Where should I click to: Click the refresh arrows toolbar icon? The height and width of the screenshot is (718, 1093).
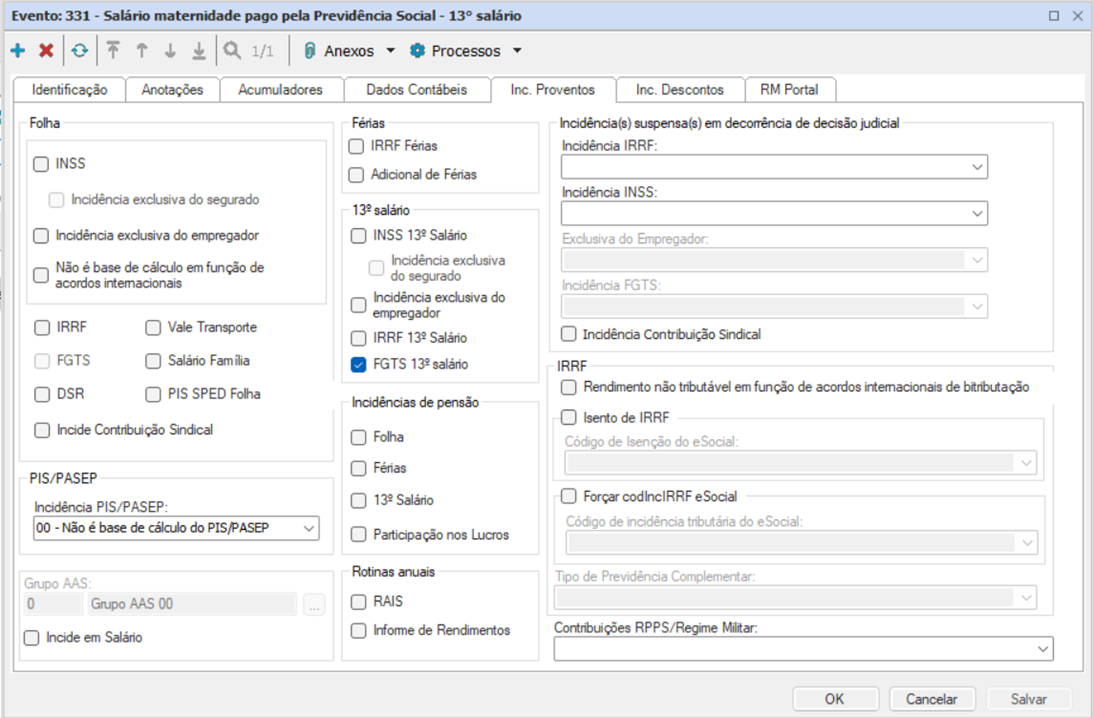click(x=80, y=51)
